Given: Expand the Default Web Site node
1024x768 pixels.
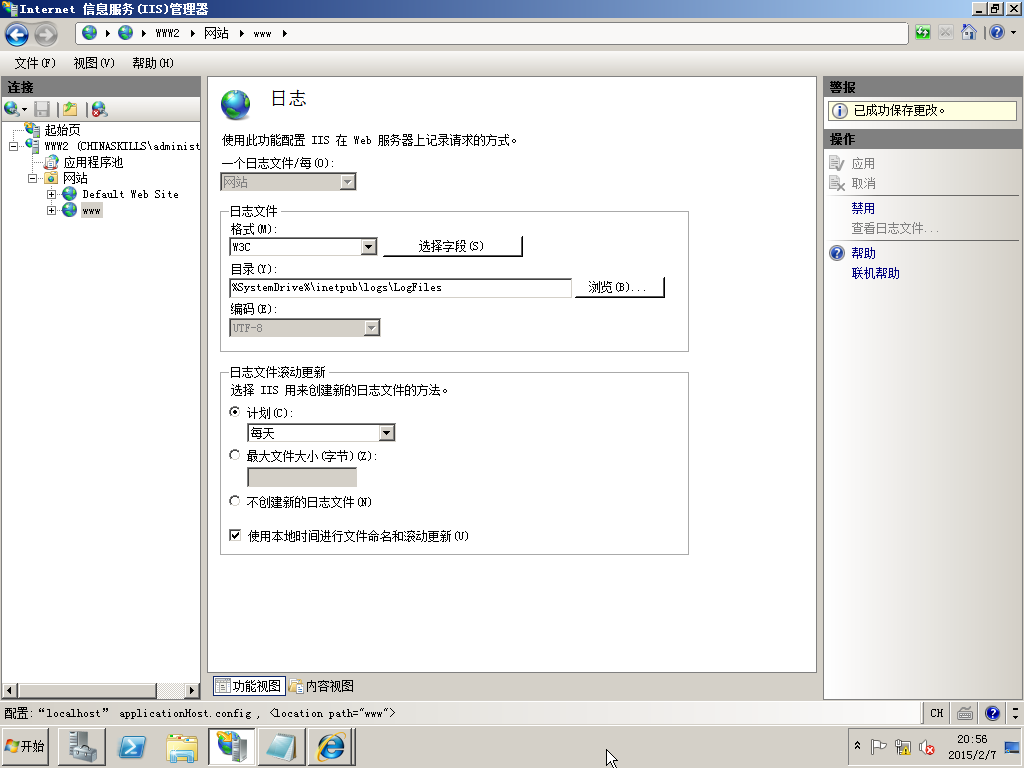Looking at the screenshot, I should tap(51, 194).
